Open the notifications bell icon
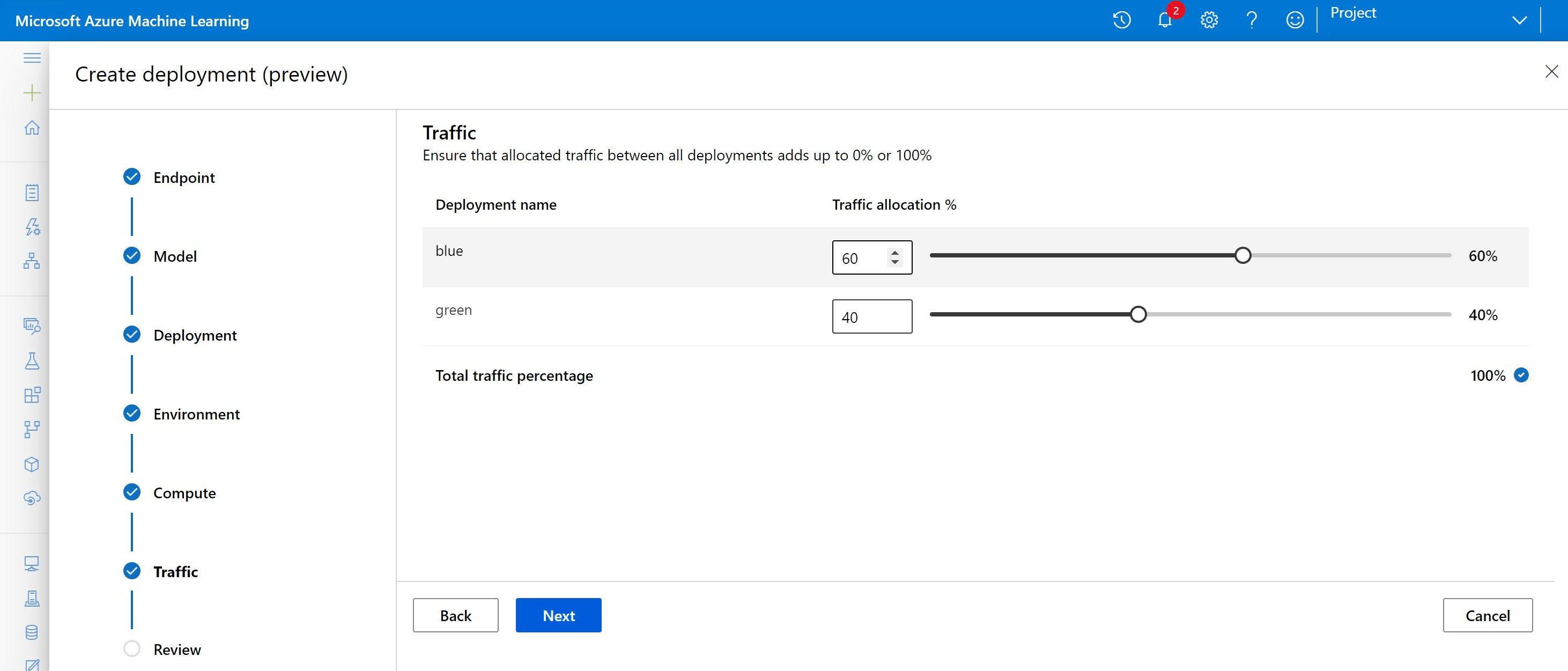Image resolution: width=1568 pixels, height=671 pixels. click(x=1165, y=19)
